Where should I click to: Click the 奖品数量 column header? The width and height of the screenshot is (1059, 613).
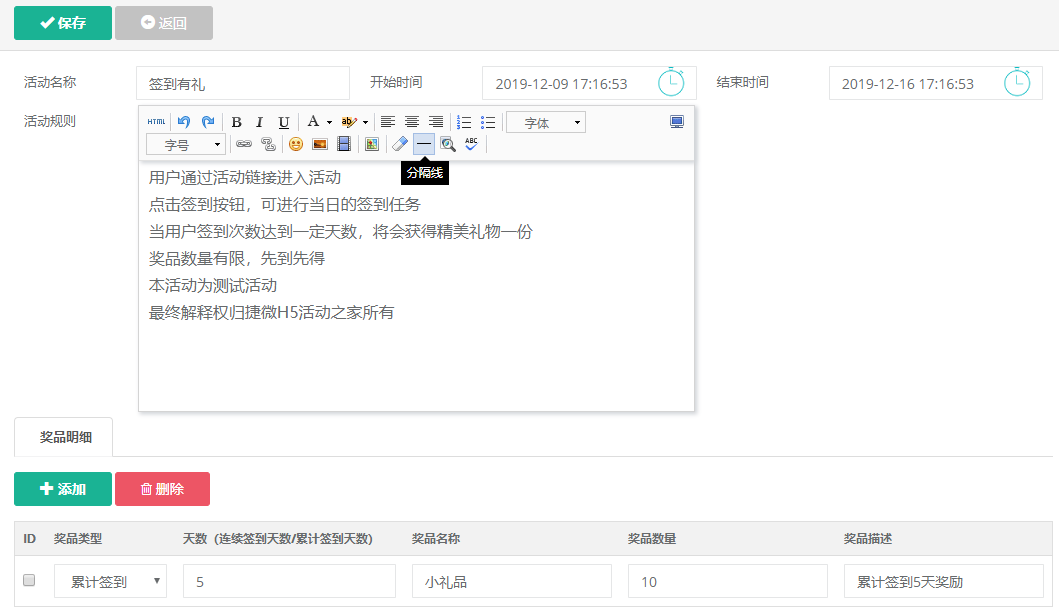(652, 539)
